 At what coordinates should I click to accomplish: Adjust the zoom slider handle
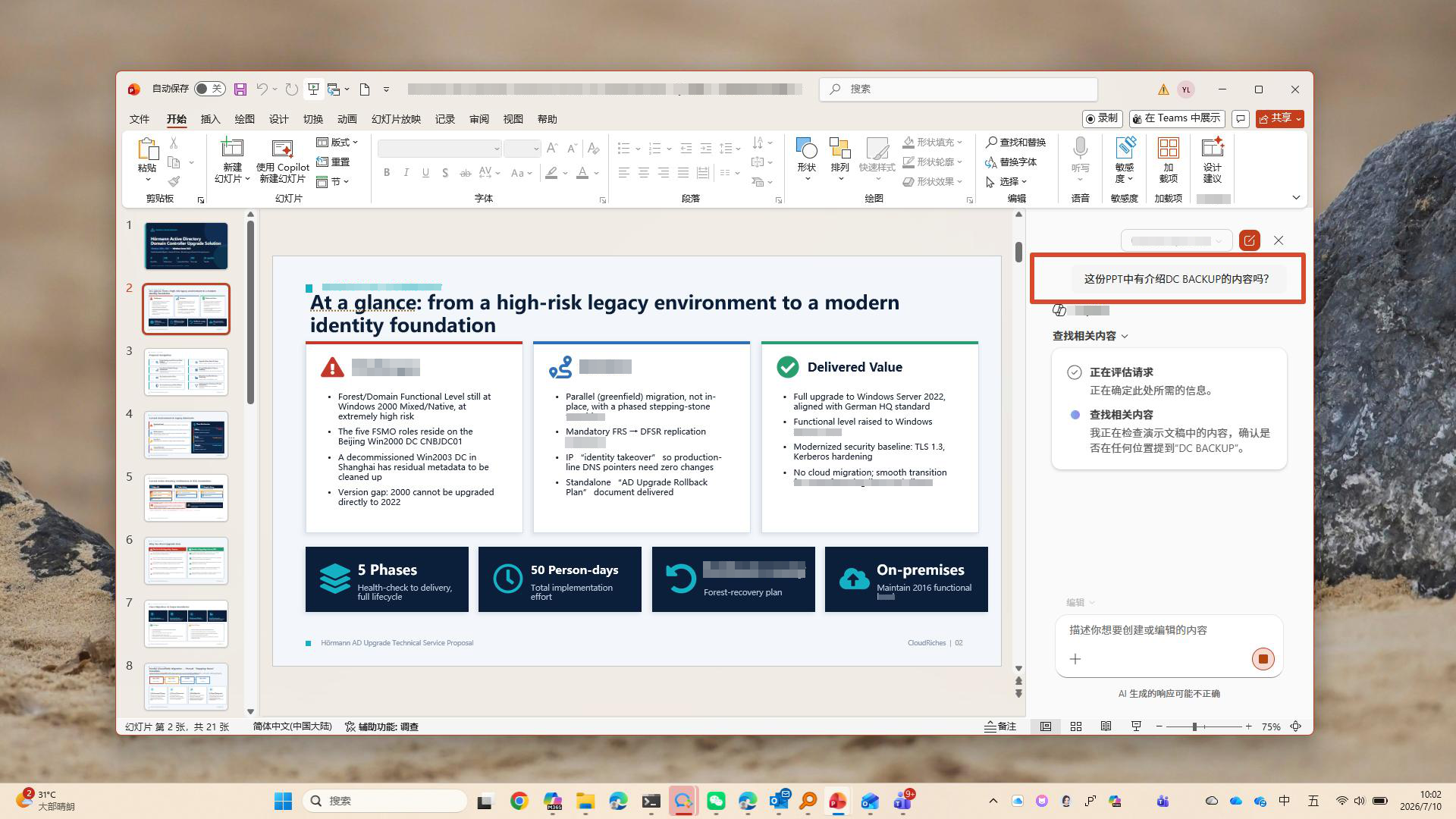pos(1194,726)
